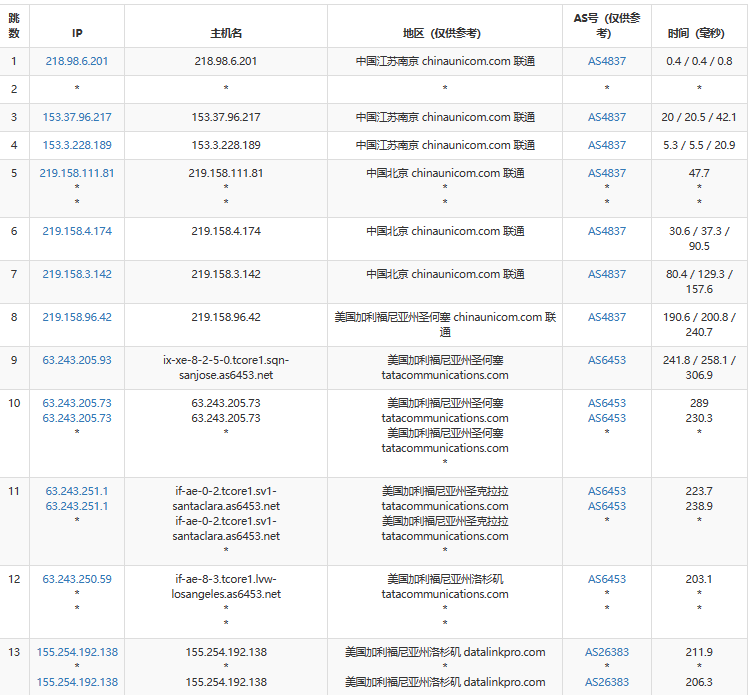Select time value '20 / 20.5 / 42.1'
Viewport: 750px width, 695px height.
[699, 117]
